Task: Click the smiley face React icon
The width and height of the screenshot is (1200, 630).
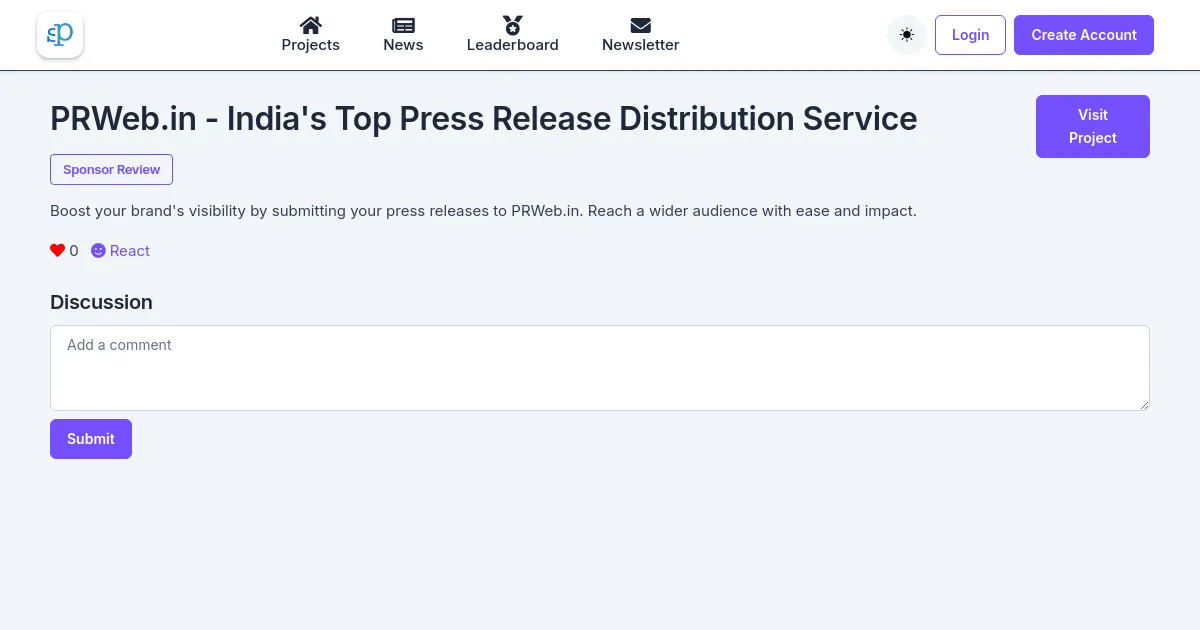Action: coord(98,251)
